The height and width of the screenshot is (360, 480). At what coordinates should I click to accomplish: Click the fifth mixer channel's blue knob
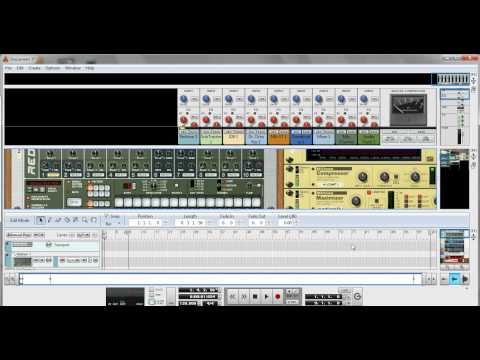coord(274,99)
